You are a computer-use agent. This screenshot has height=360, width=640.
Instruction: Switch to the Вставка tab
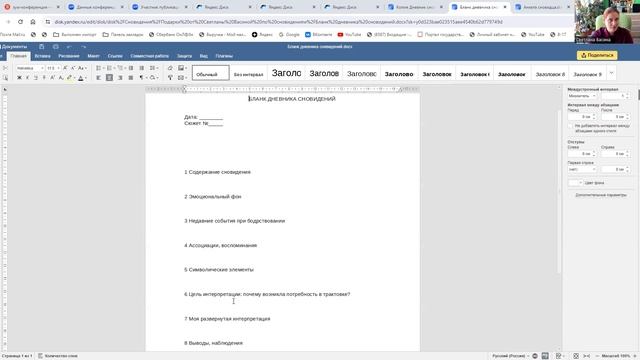pyautogui.click(x=42, y=56)
